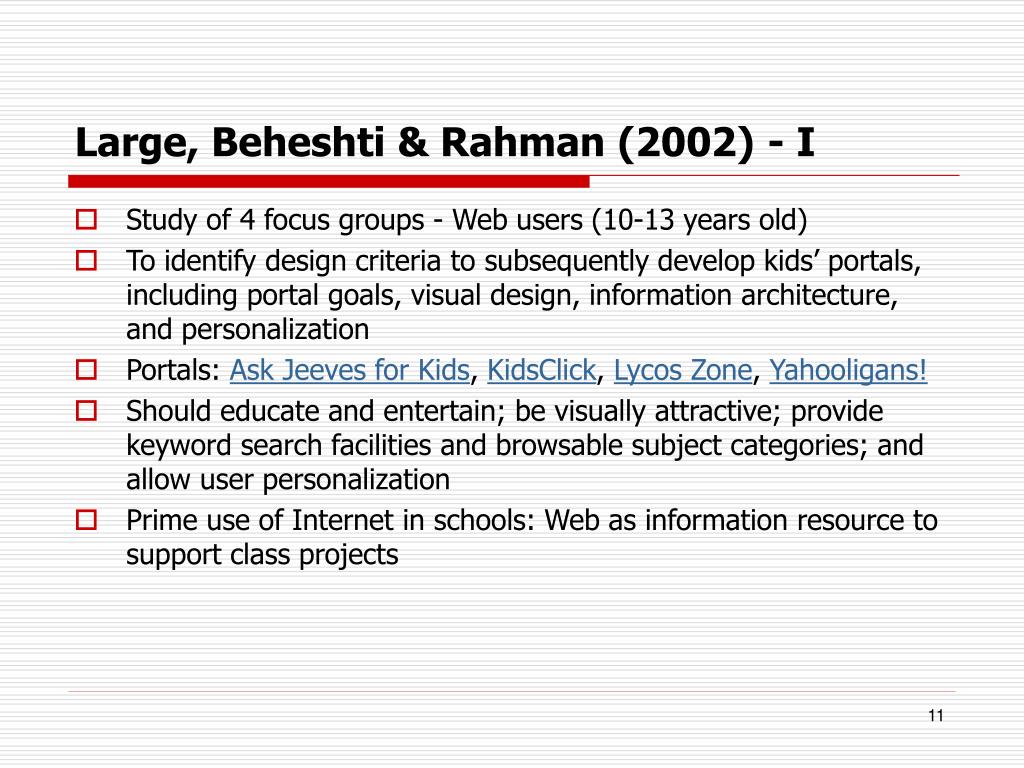
Task: Select the 'support class projects' text
Action: (262, 555)
